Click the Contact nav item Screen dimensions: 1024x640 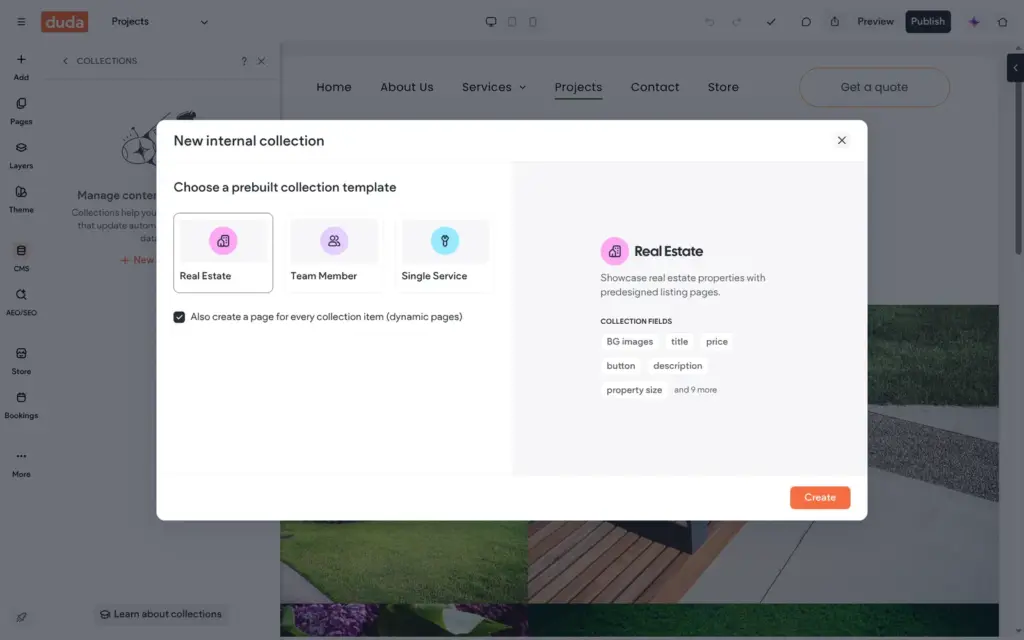tap(654, 87)
